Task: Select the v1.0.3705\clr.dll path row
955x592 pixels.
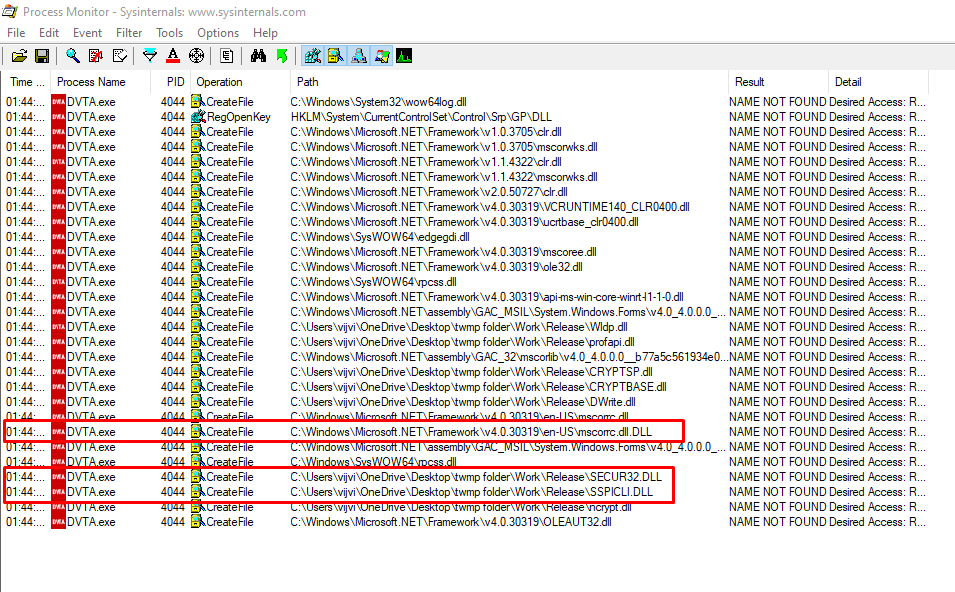Action: 426,132
